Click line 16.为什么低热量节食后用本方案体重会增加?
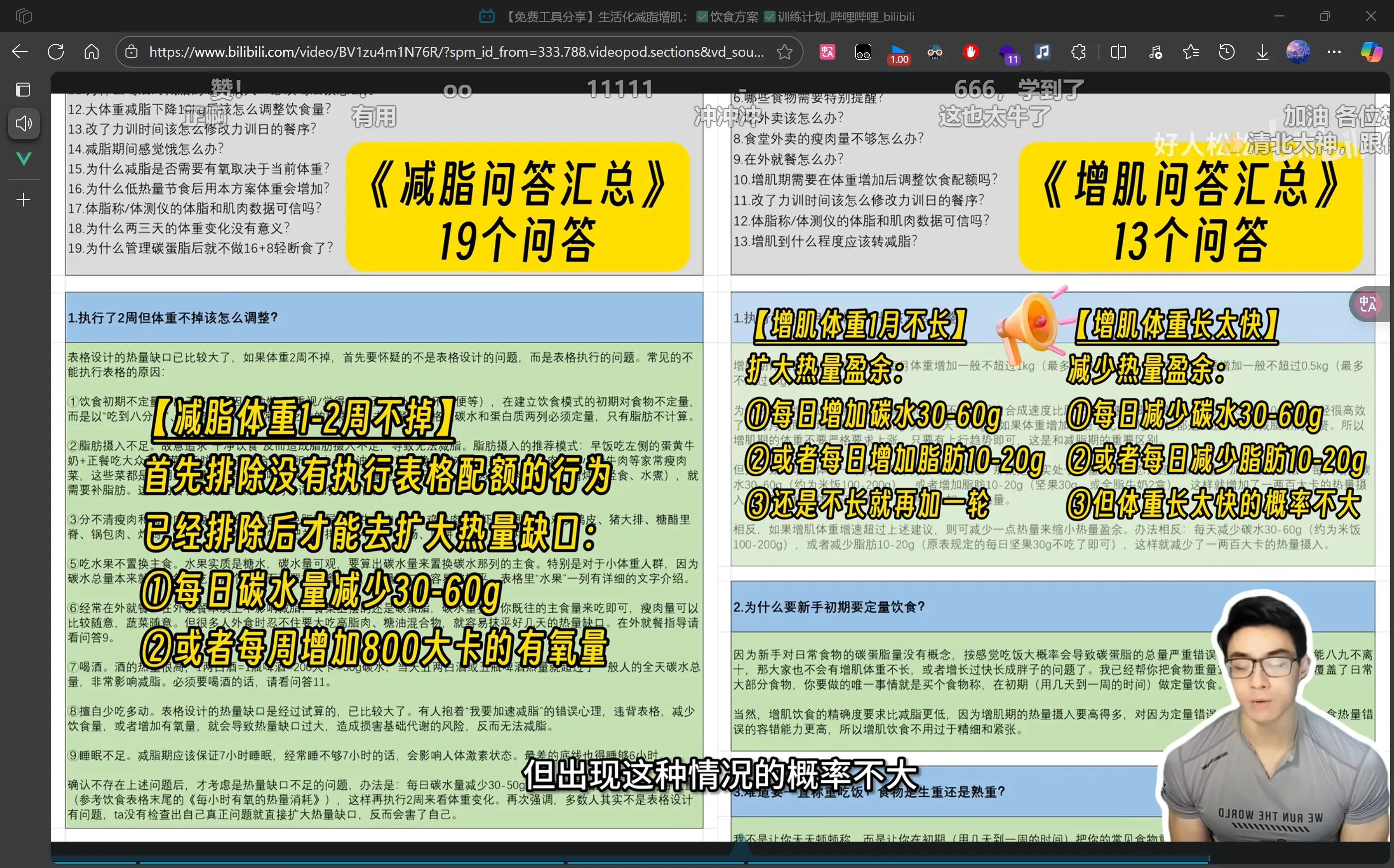 tap(199, 189)
